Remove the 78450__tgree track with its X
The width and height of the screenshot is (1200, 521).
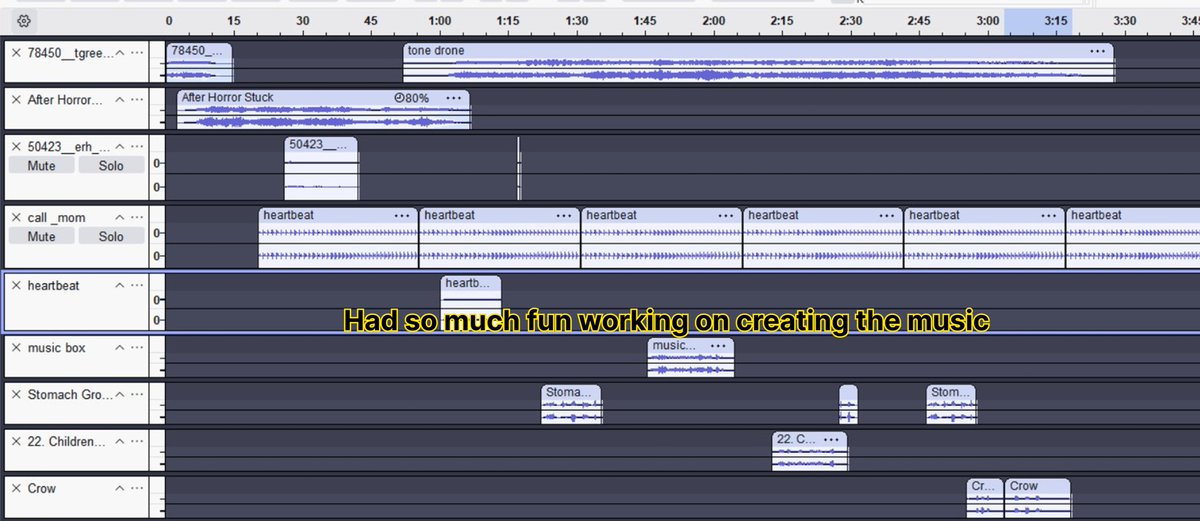pos(16,52)
